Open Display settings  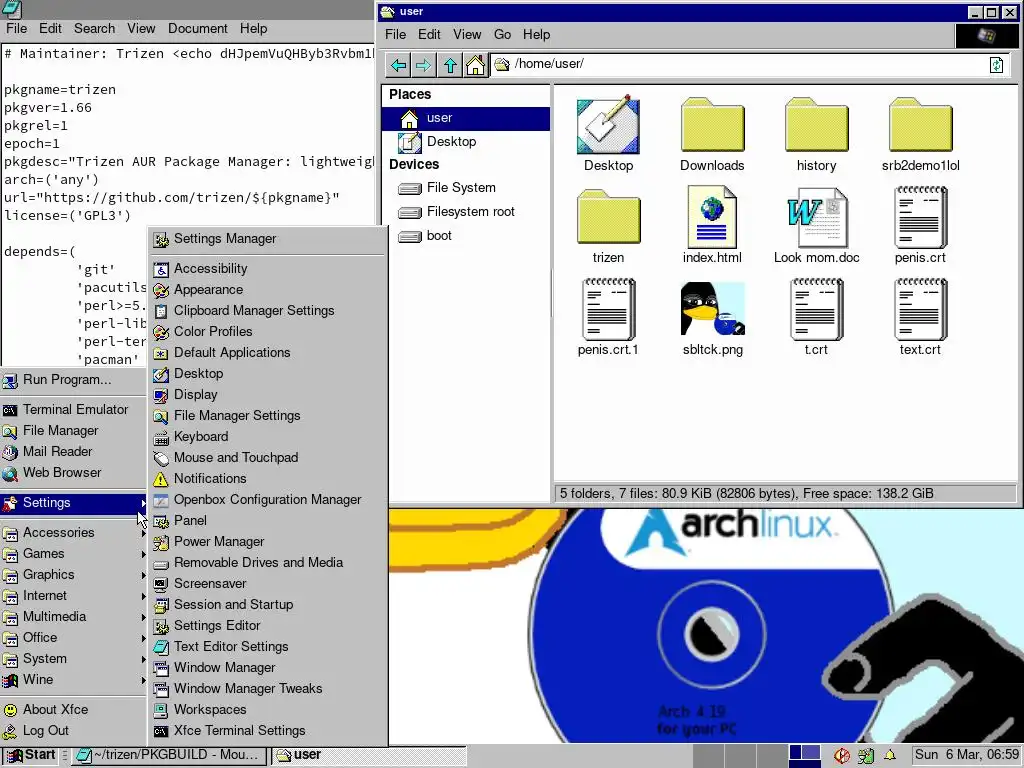click(267, 395)
